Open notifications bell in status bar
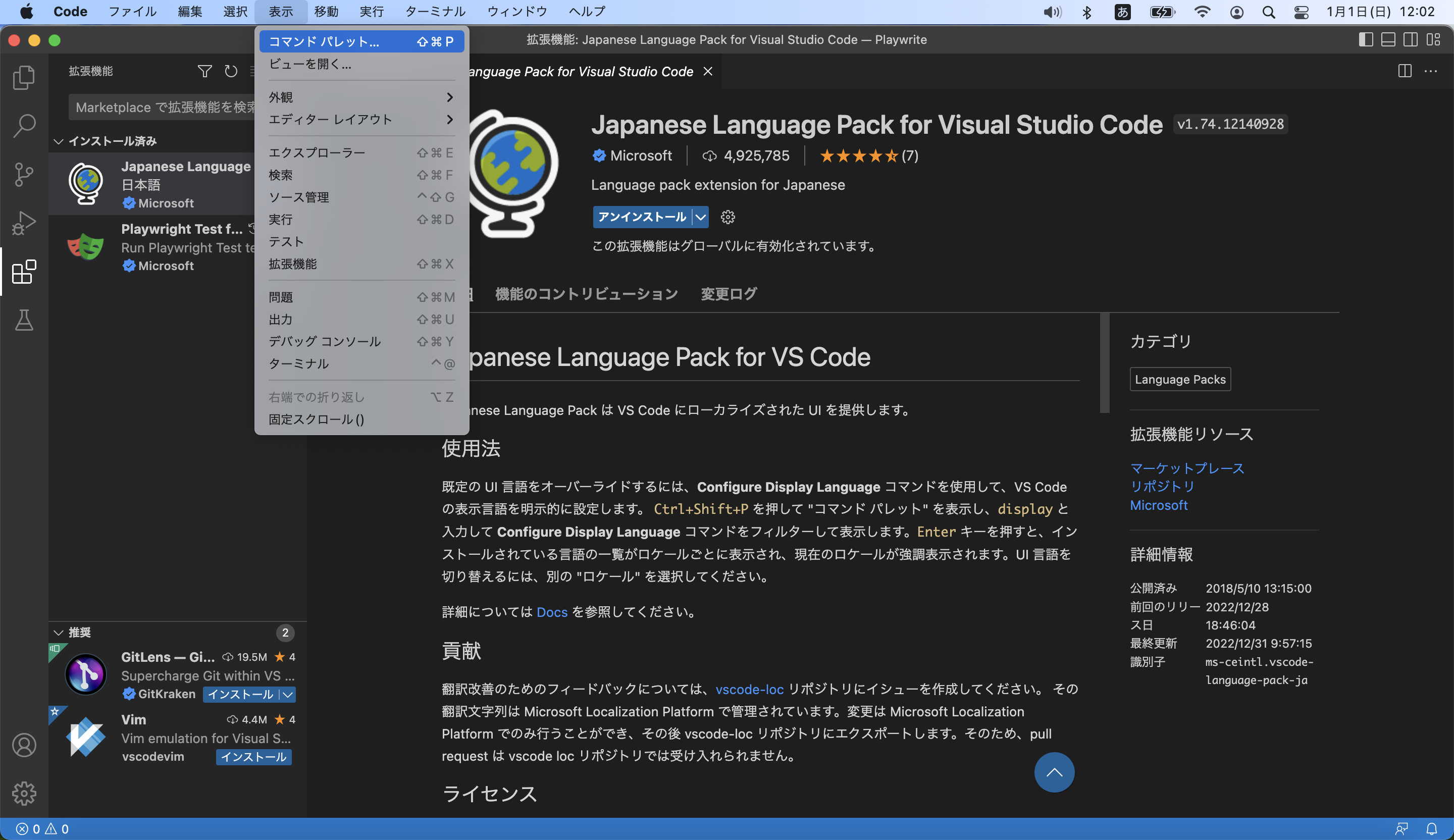The height and width of the screenshot is (840, 1454). [x=1432, y=828]
